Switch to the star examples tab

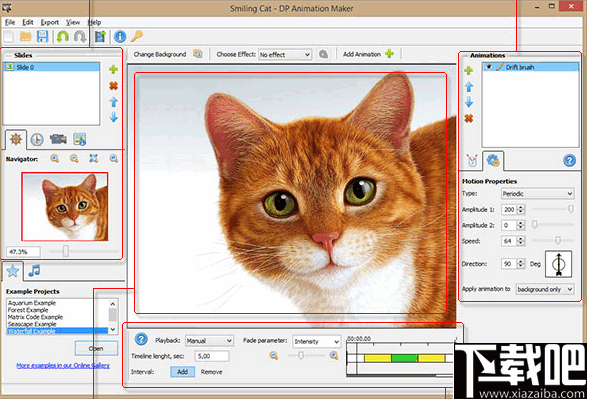pyautogui.click(x=12, y=271)
